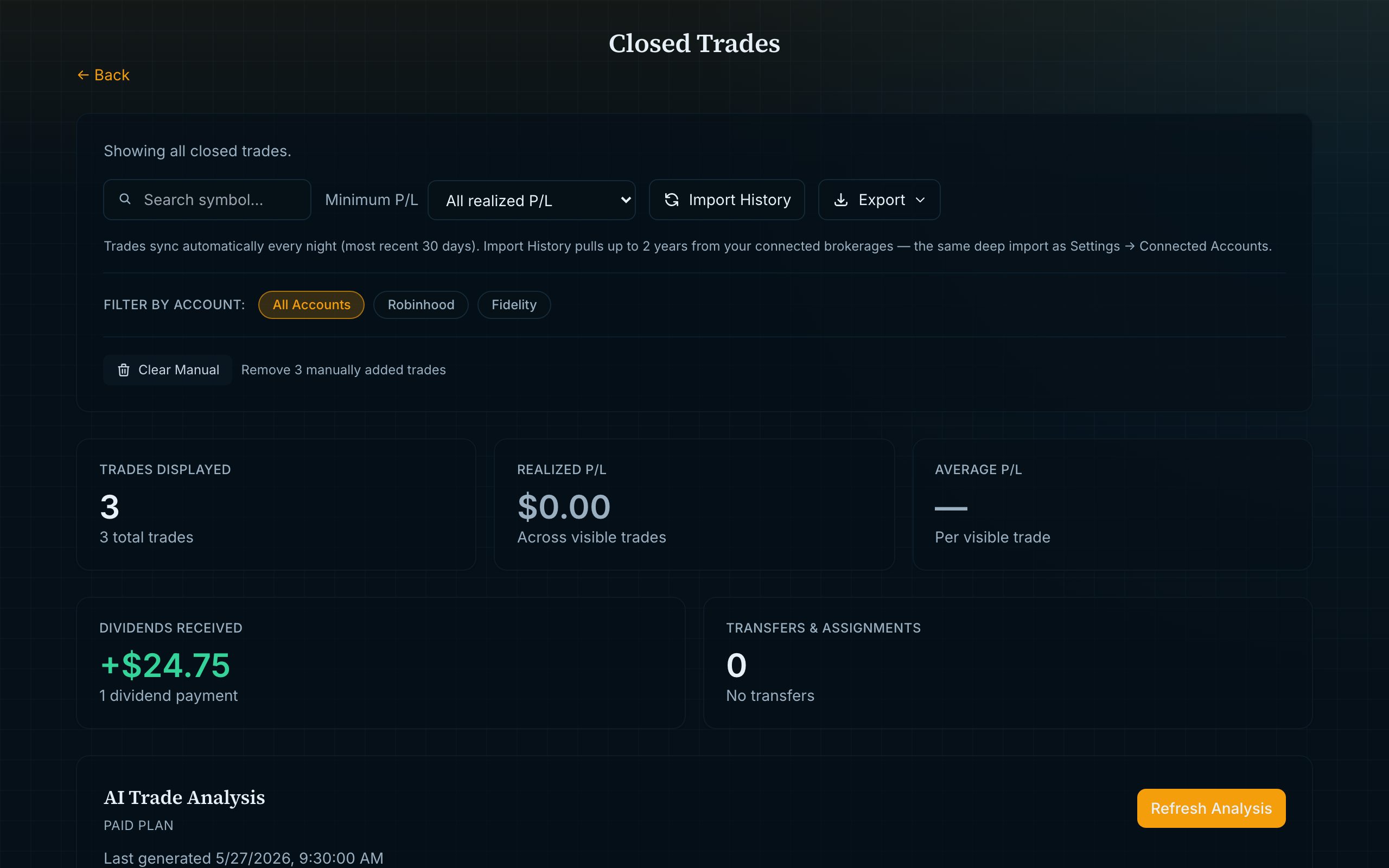Click the Transfers & Assignments value 0
Viewport: 1389px width, 868px height.
pyautogui.click(x=736, y=665)
